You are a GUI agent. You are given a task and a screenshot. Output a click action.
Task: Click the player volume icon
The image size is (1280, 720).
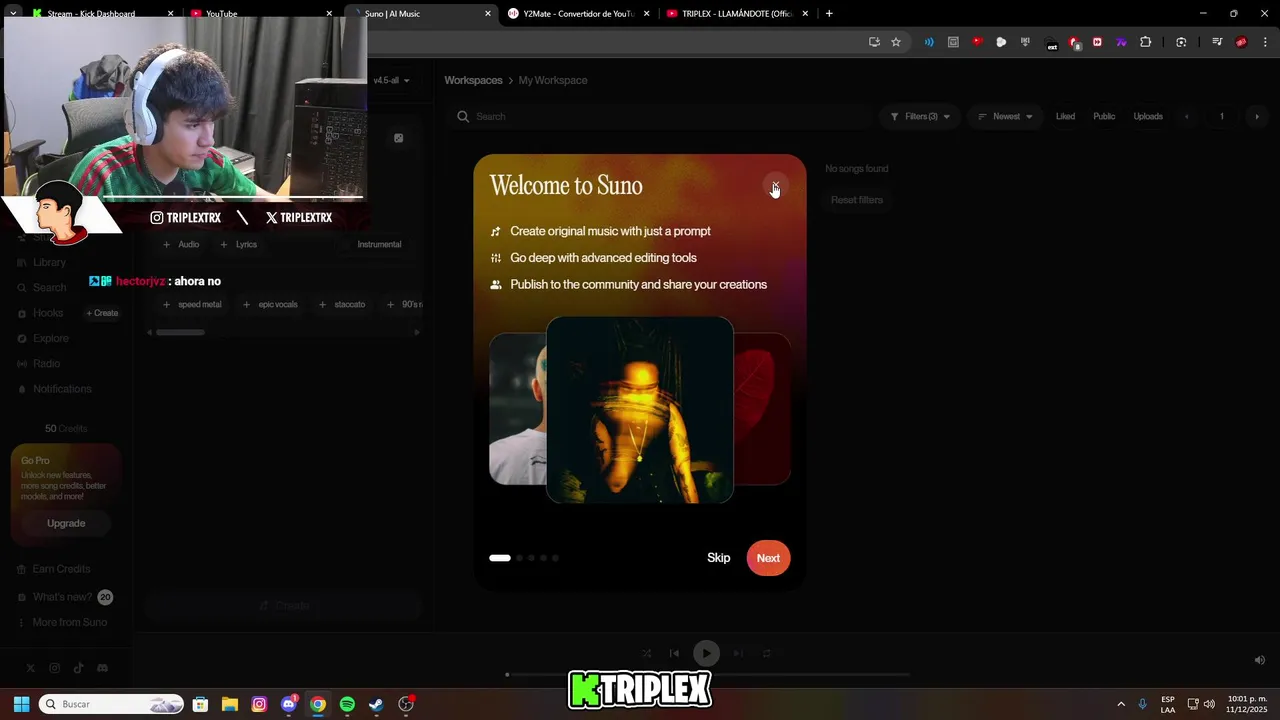(1259, 660)
